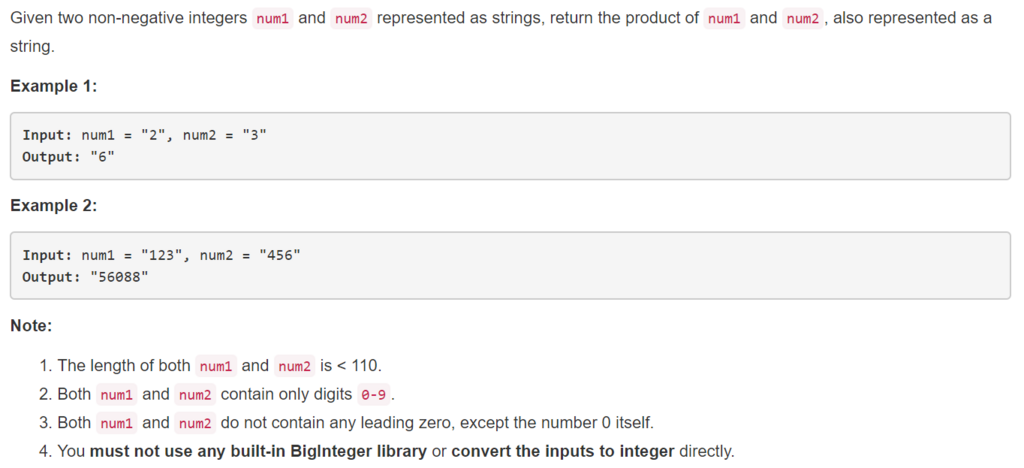Click the 0-9 code tag in note 2
Viewport: 1024px width, 468px height.
click(x=373, y=394)
